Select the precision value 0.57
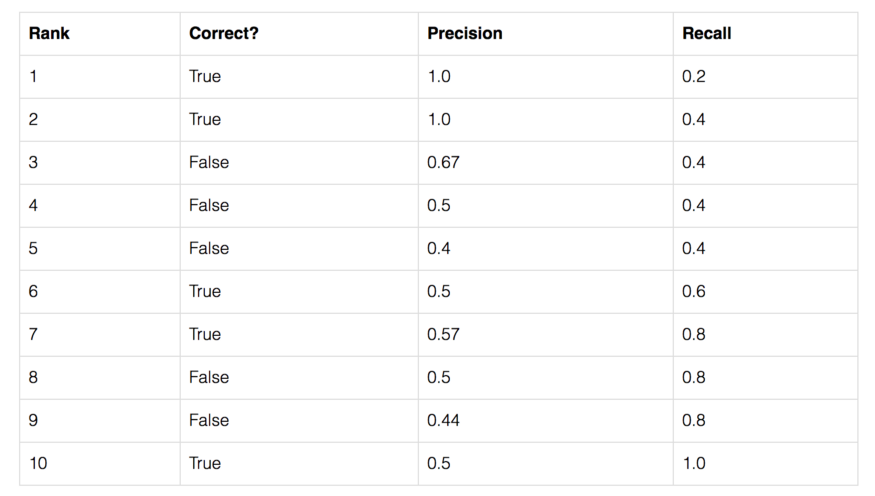Screen dimensions: 875x496 click(x=443, y=334)
